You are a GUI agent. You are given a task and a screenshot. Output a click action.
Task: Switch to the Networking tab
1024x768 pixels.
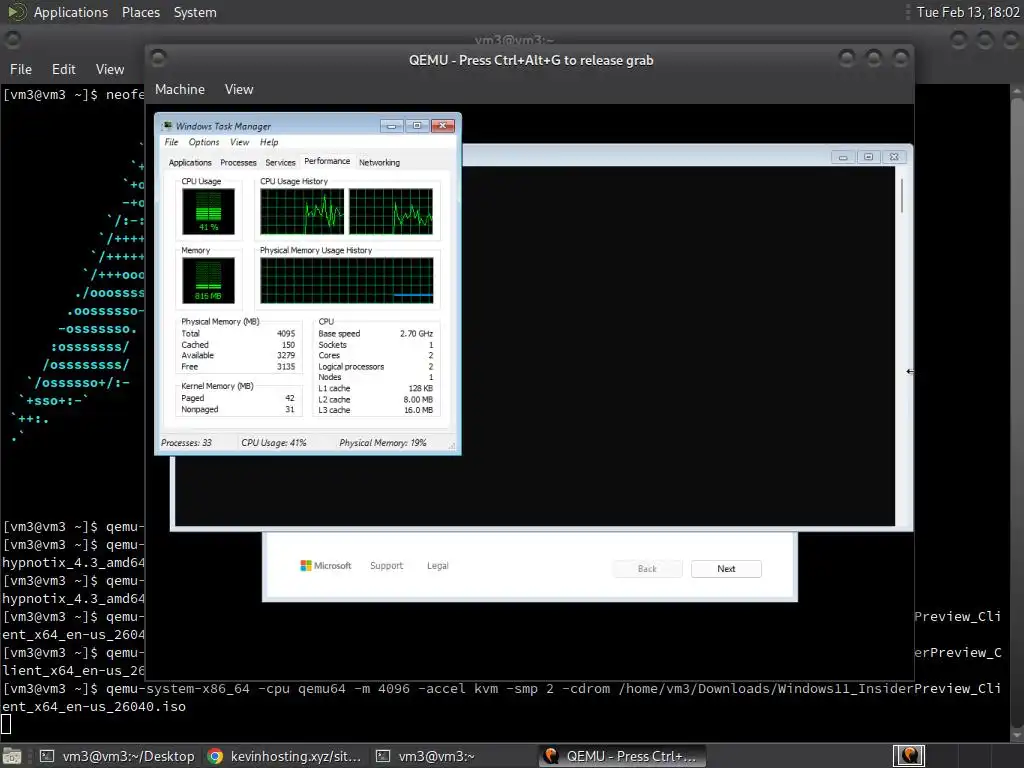[x=379, y=163]
